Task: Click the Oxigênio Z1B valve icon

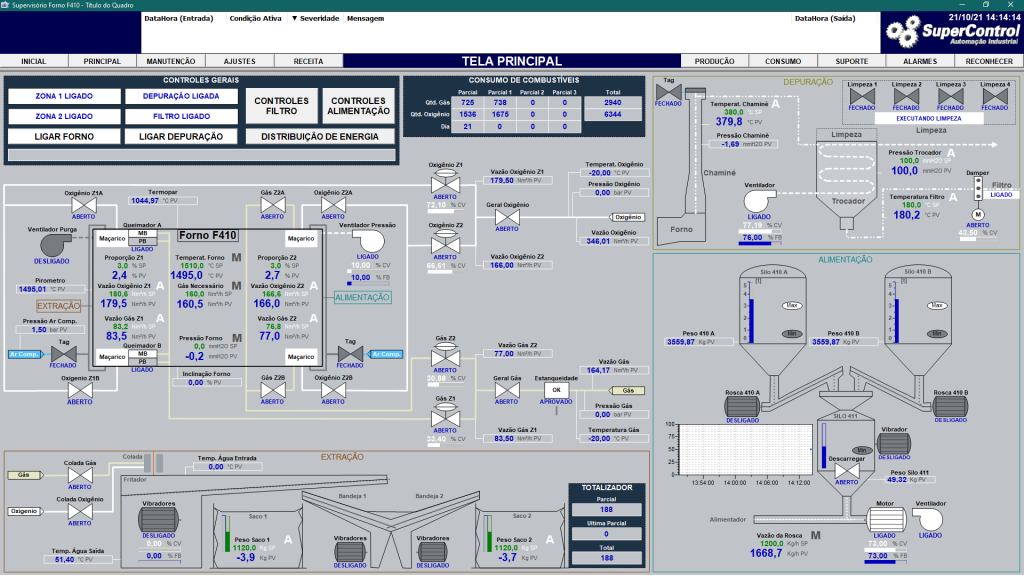Action: [x=80, y=391]
